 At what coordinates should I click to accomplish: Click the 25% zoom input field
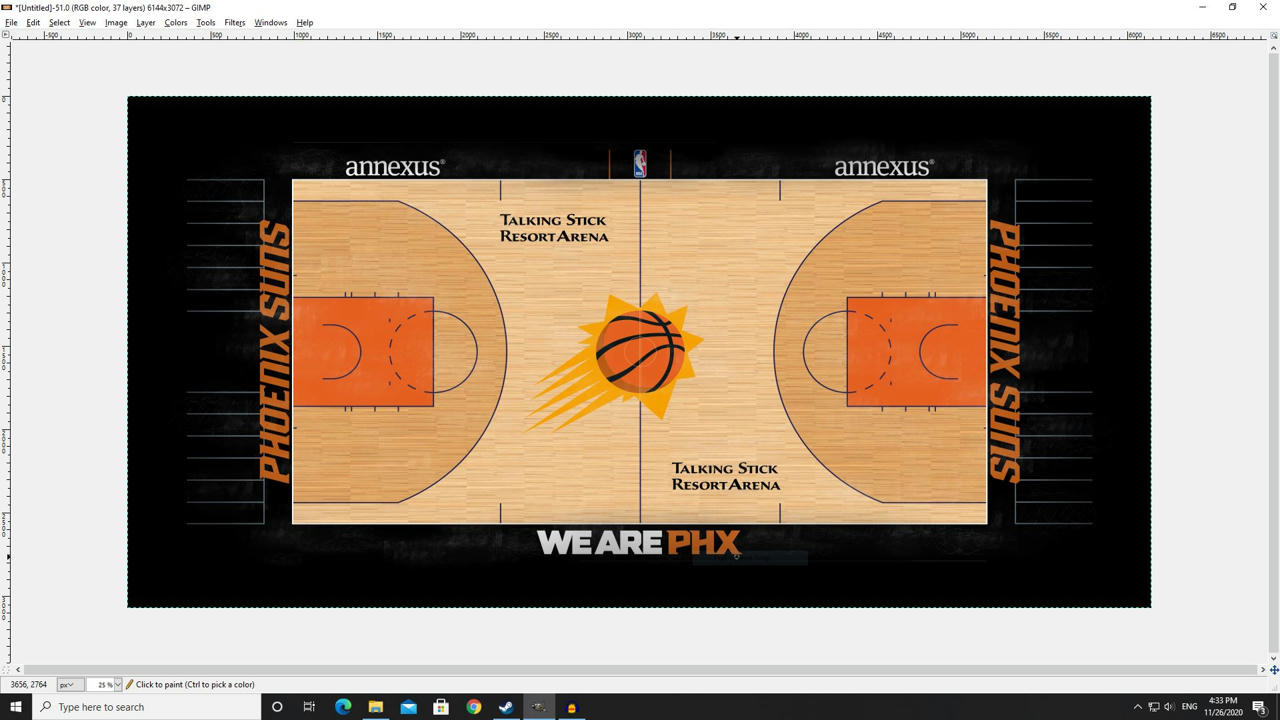pyautogui.click(x=100, y=685)
